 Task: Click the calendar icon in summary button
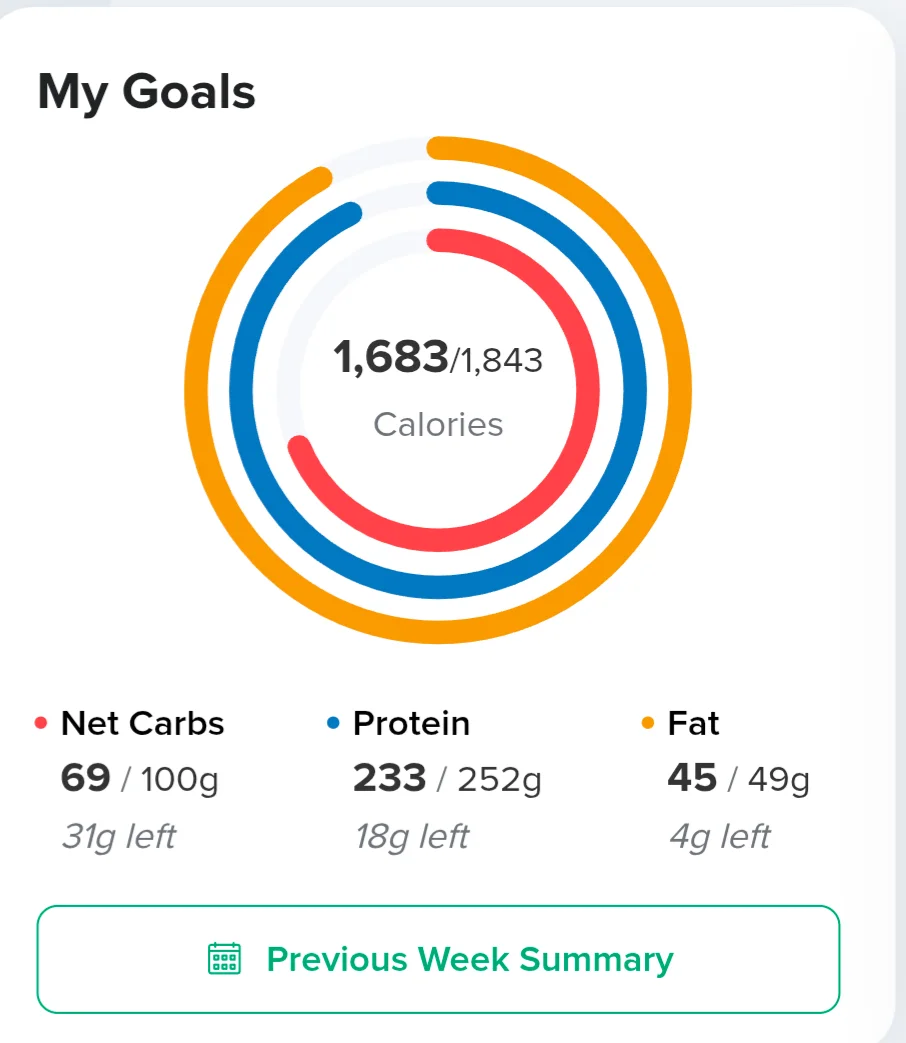[224, 959]
